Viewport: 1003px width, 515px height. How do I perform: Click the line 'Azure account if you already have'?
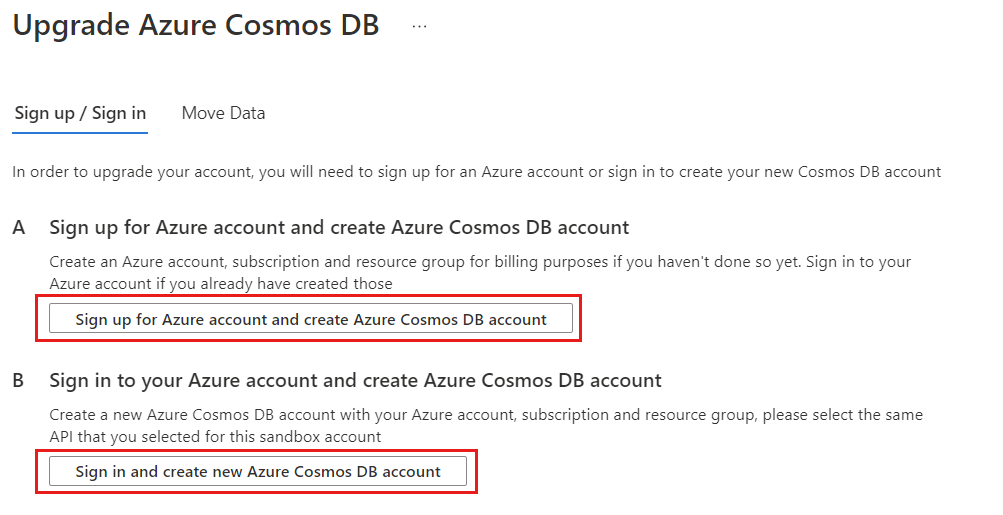tap(221, 283)
